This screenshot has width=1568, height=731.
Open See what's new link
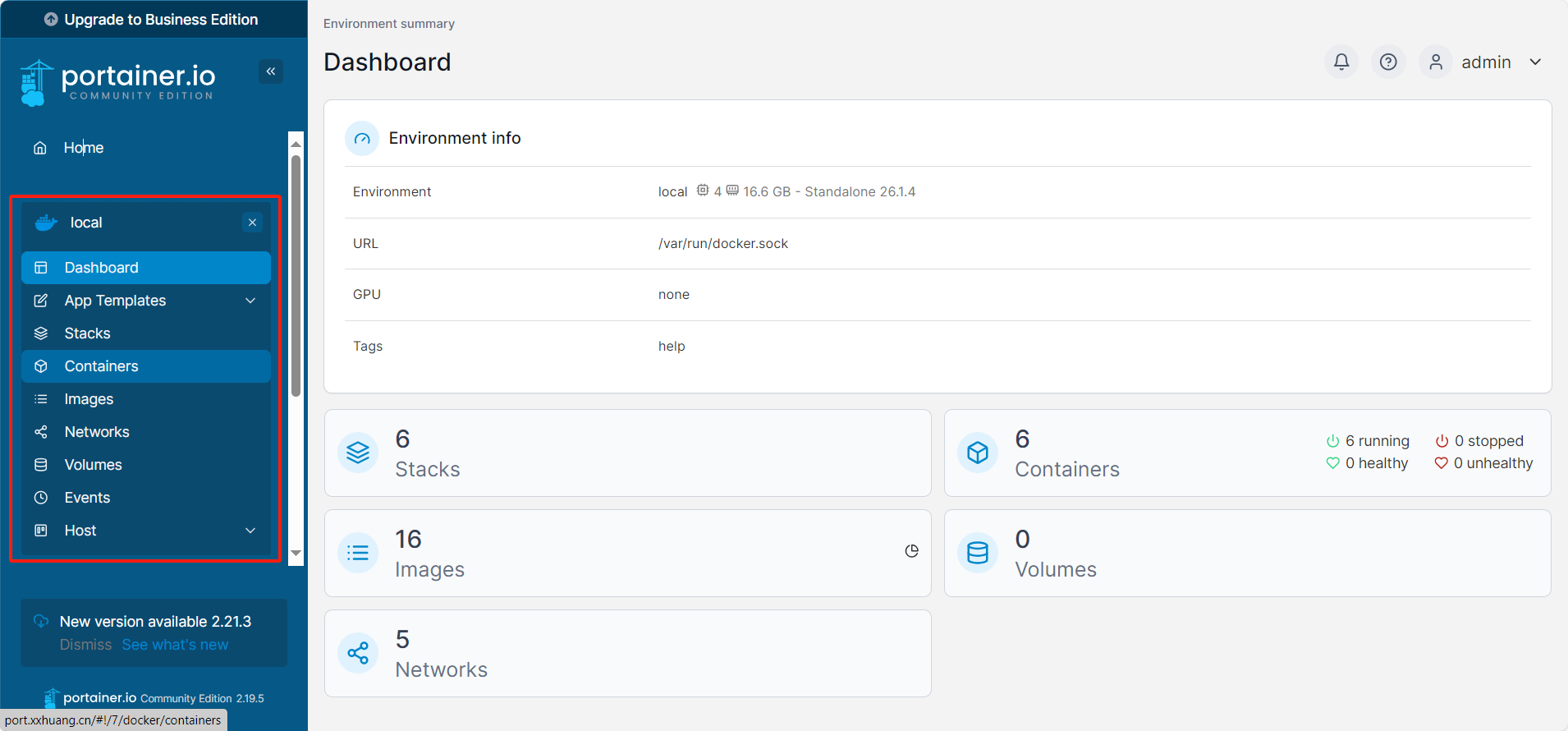tap(175, 645)
